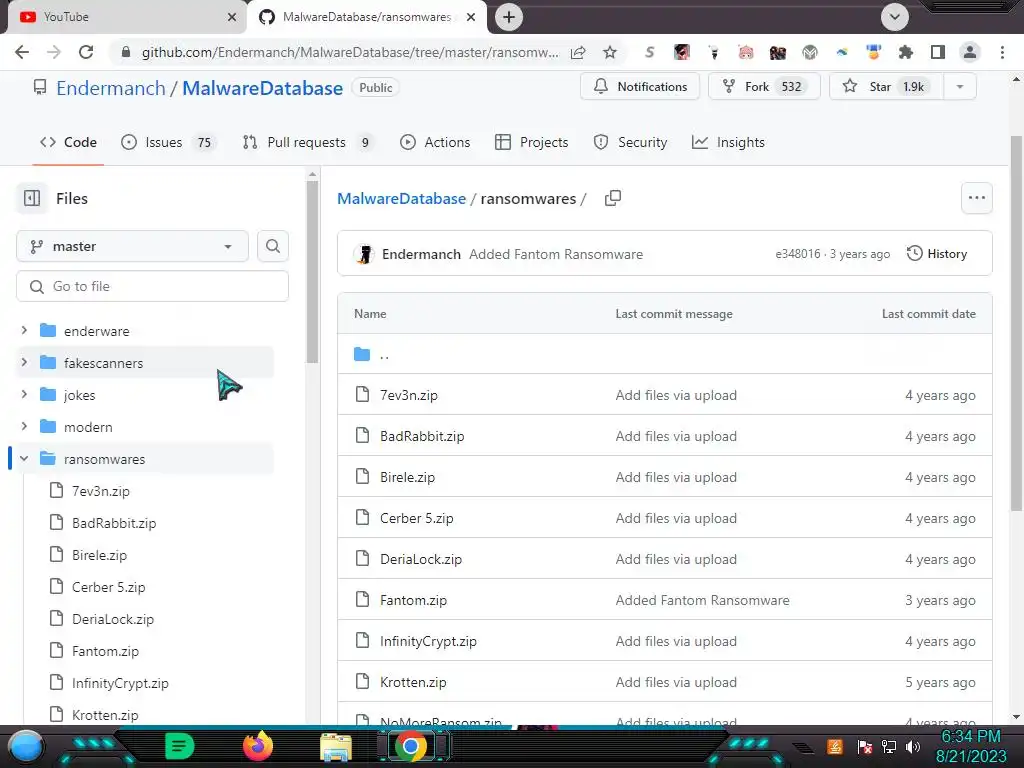Open the Projects tab
This screenshot has height=768, width=1024.
pyautogui.click(x=532, y=142)
